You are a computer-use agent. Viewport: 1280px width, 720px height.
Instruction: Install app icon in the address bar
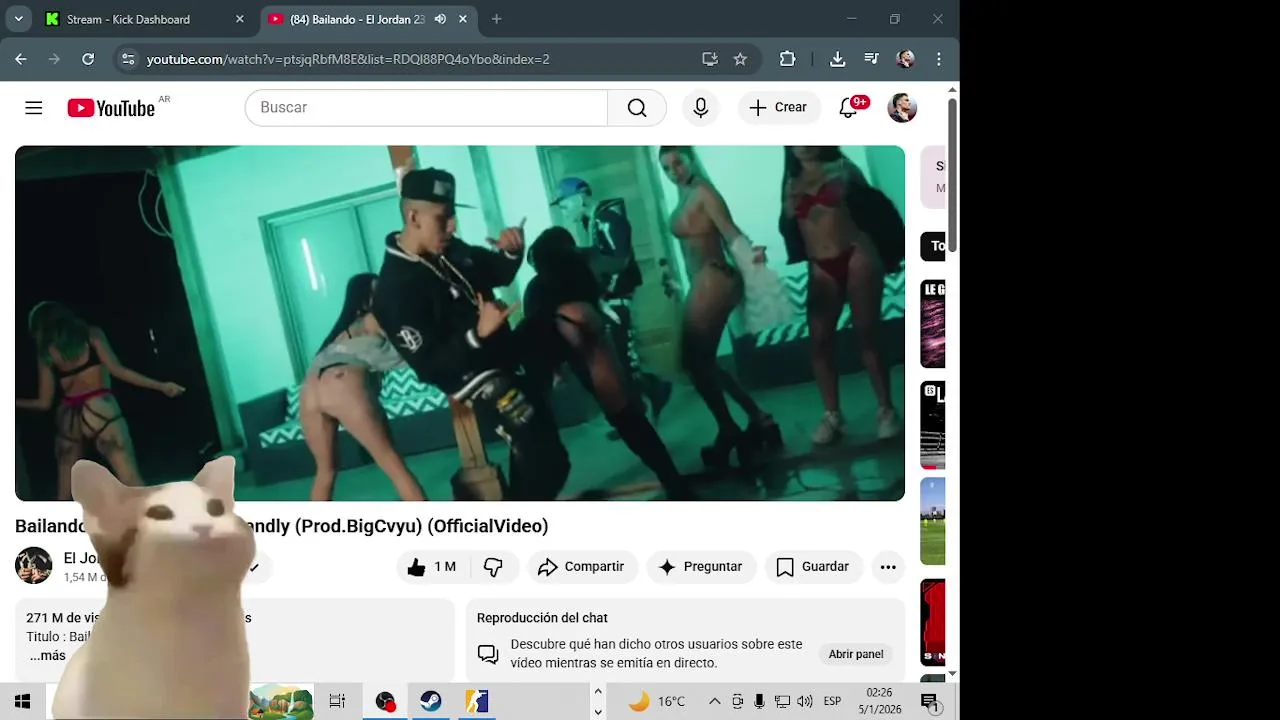point(710,59)
